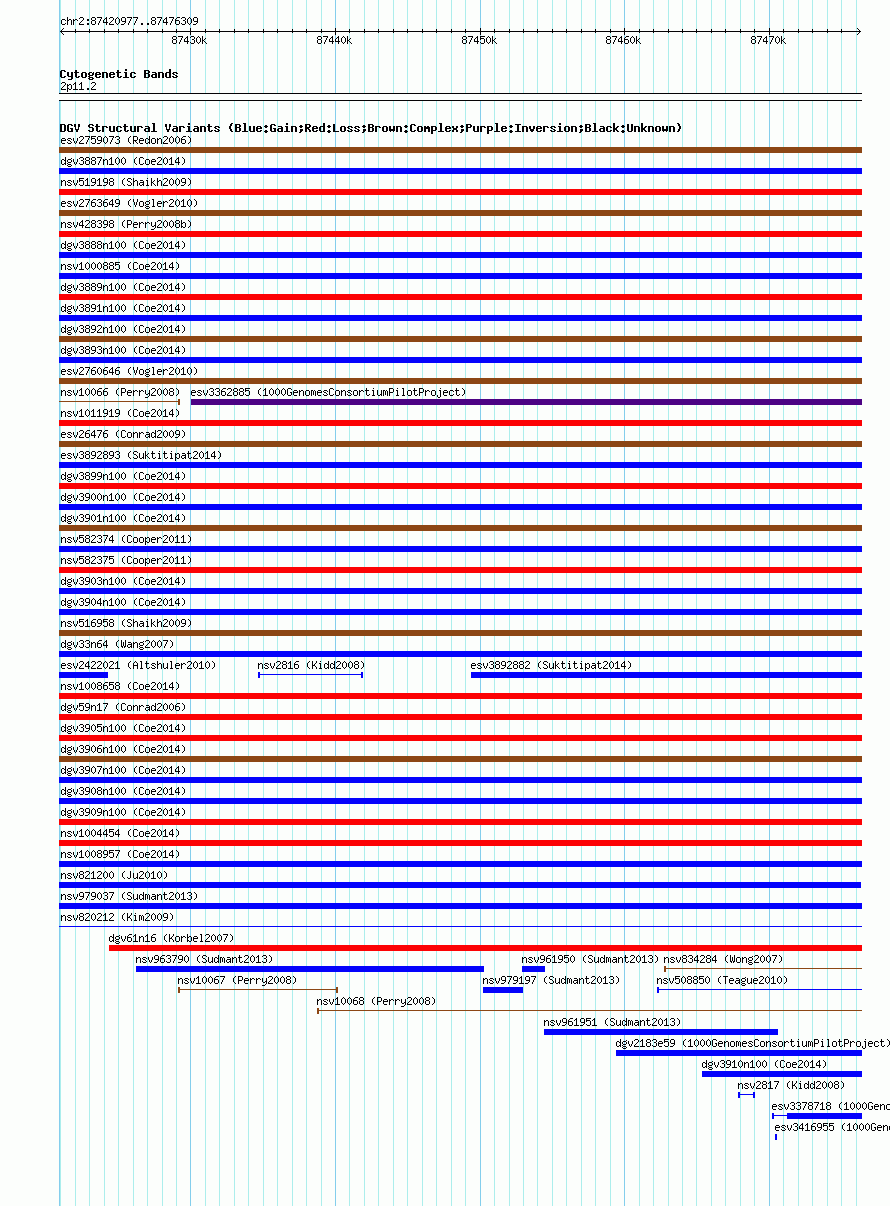Screen dimensions: 890x1206
Task: Click nsv1008957 (Coe2014) label
Action: 120,854
